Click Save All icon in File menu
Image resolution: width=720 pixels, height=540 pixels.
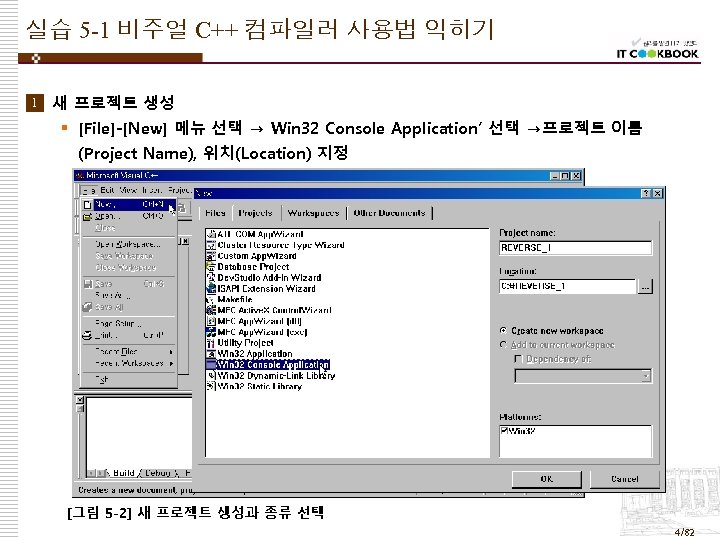click(x=88, y=307)
